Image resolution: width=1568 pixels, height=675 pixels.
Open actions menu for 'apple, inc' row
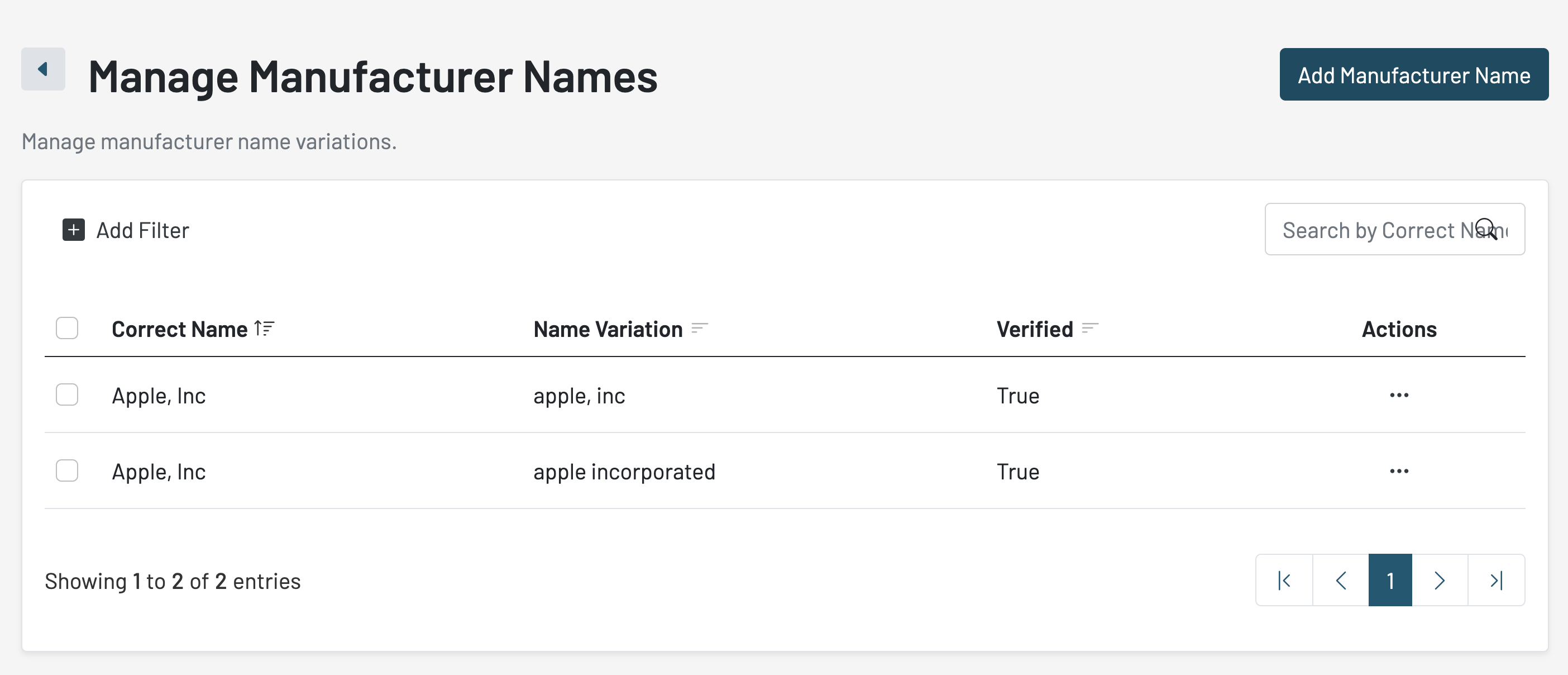tap(1399, 396)
